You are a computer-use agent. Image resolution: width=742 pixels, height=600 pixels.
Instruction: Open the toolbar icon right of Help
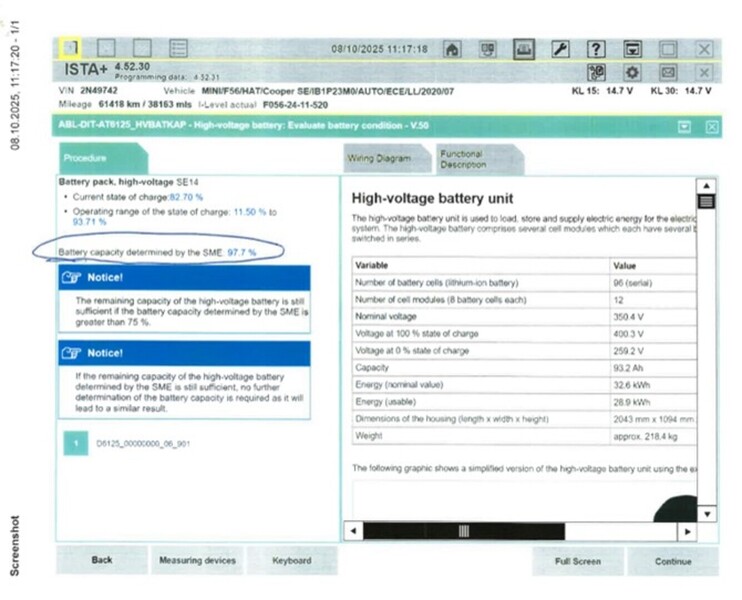pos(632,48)
